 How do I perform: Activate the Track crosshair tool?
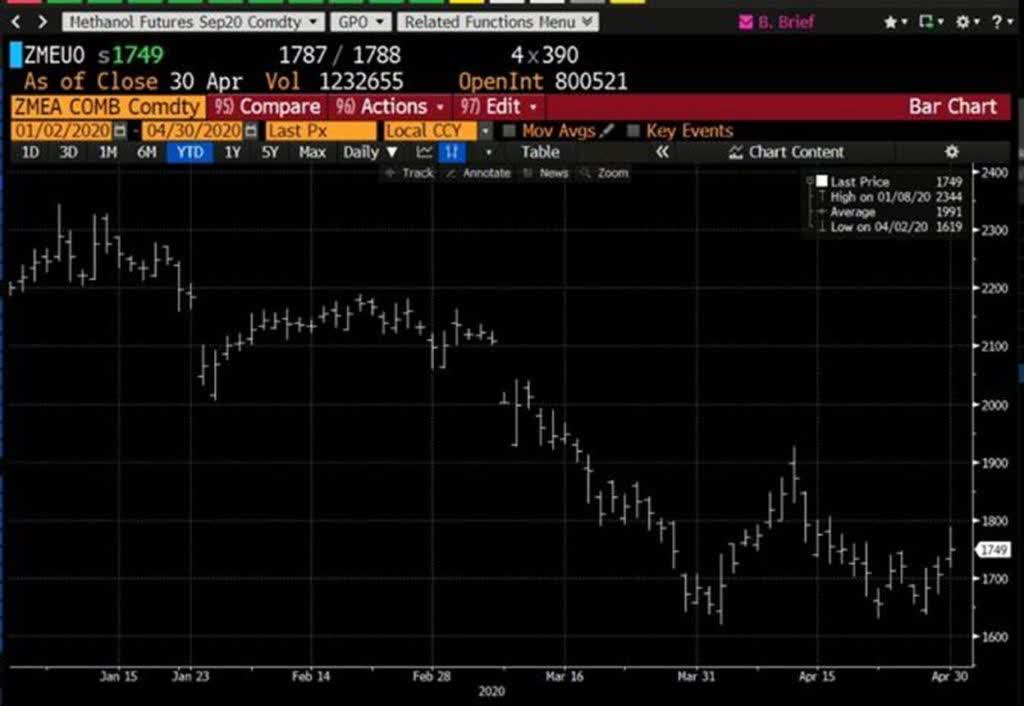point(409,173)
